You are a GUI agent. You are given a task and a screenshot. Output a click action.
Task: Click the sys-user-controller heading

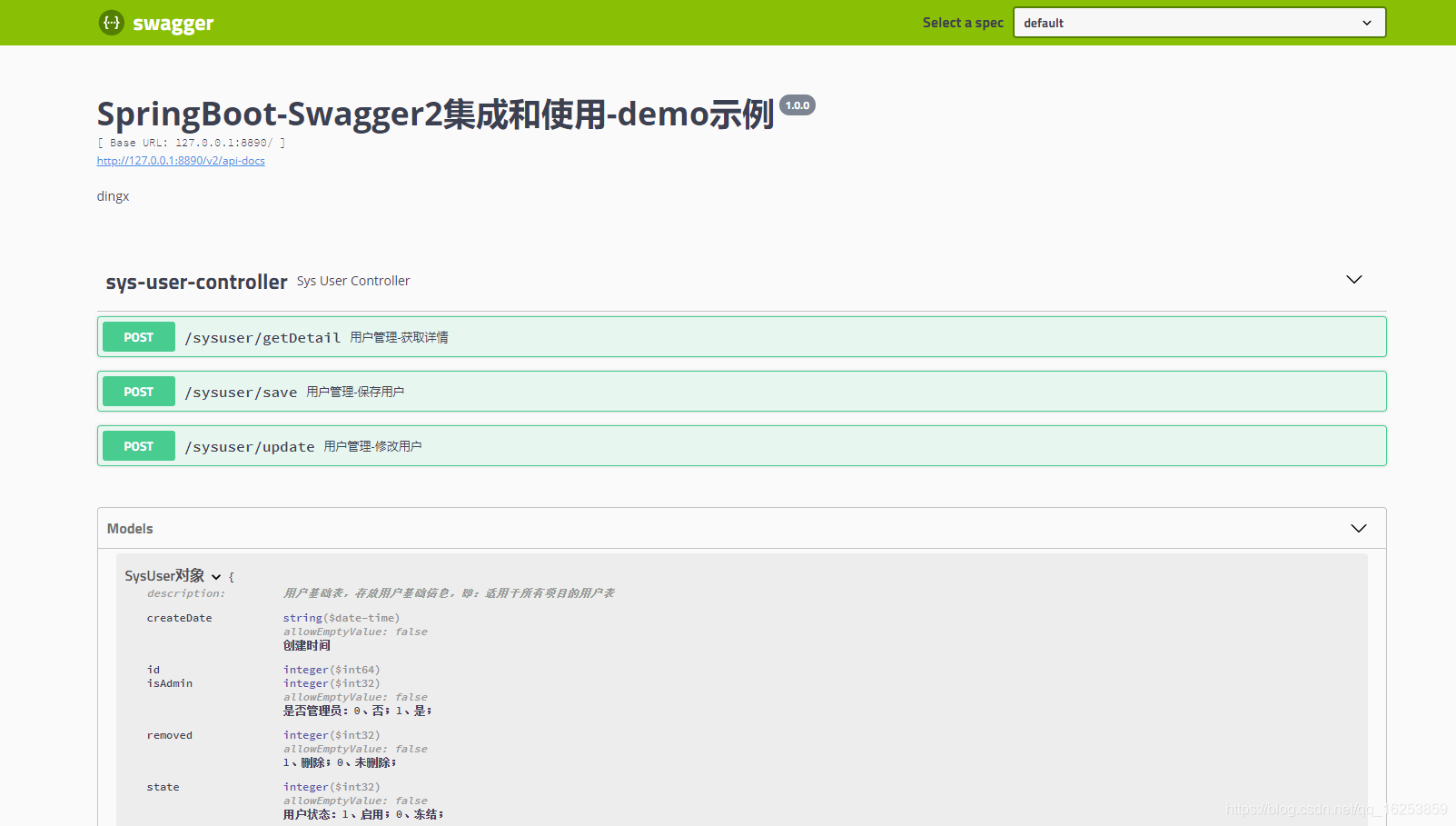[196, 282]
